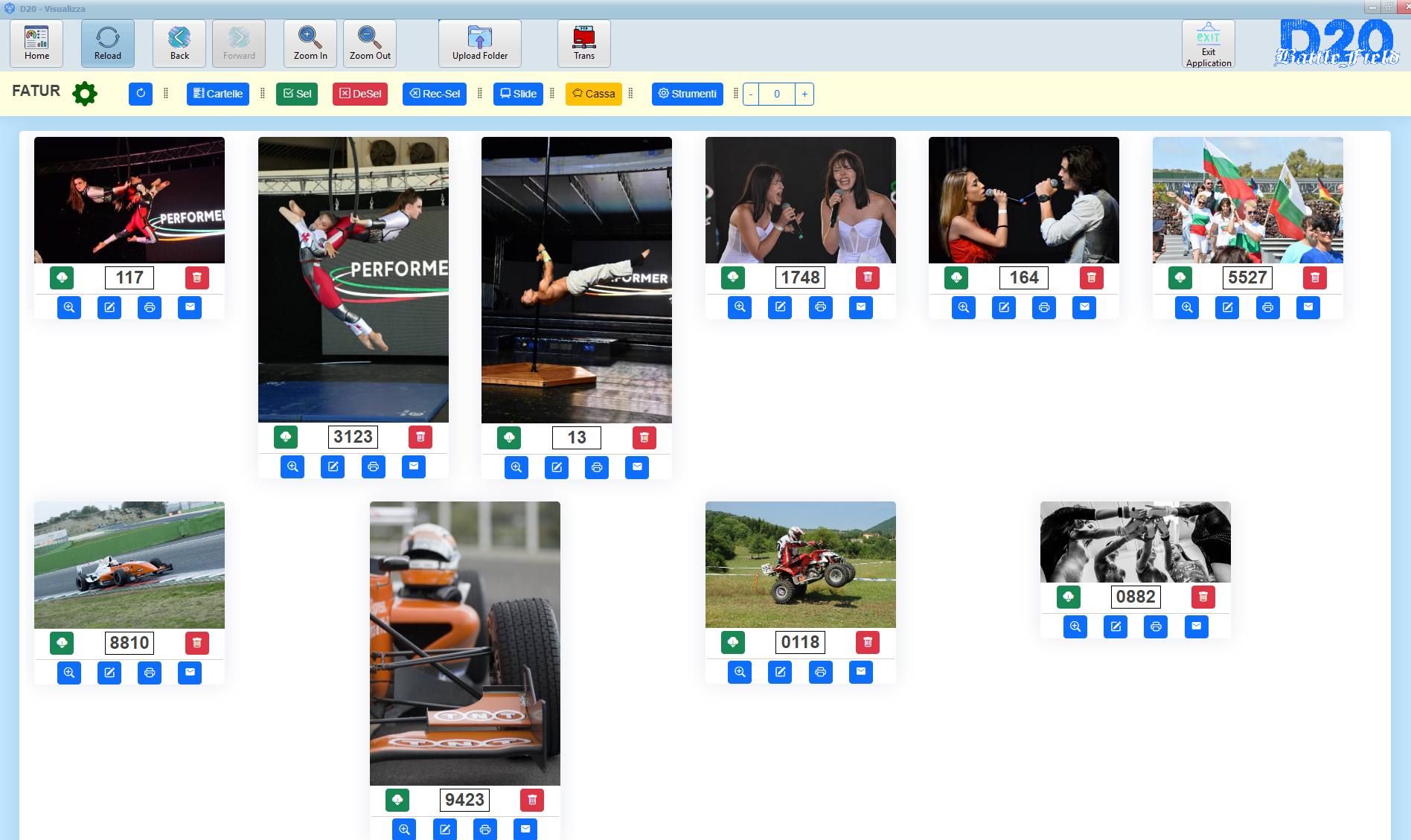Open the Home toolbar button
The width and height of the screenshot is (1411, 840).
pyautogui.click(x=36, y=44)
